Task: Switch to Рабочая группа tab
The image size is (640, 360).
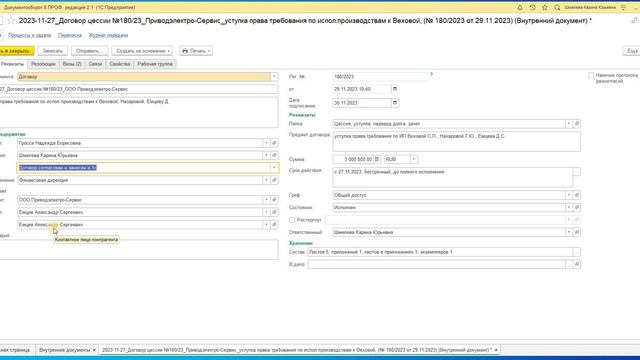Action: tap(155, 64)
